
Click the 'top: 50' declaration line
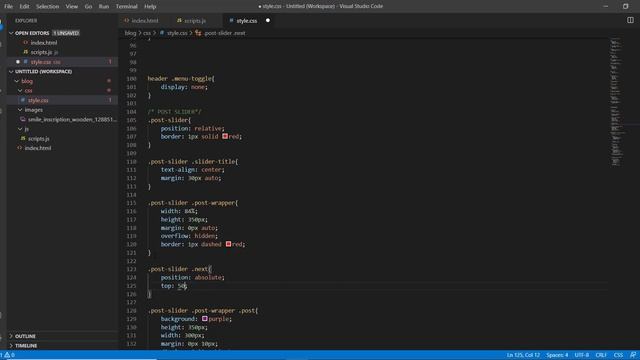coord(174,286)
